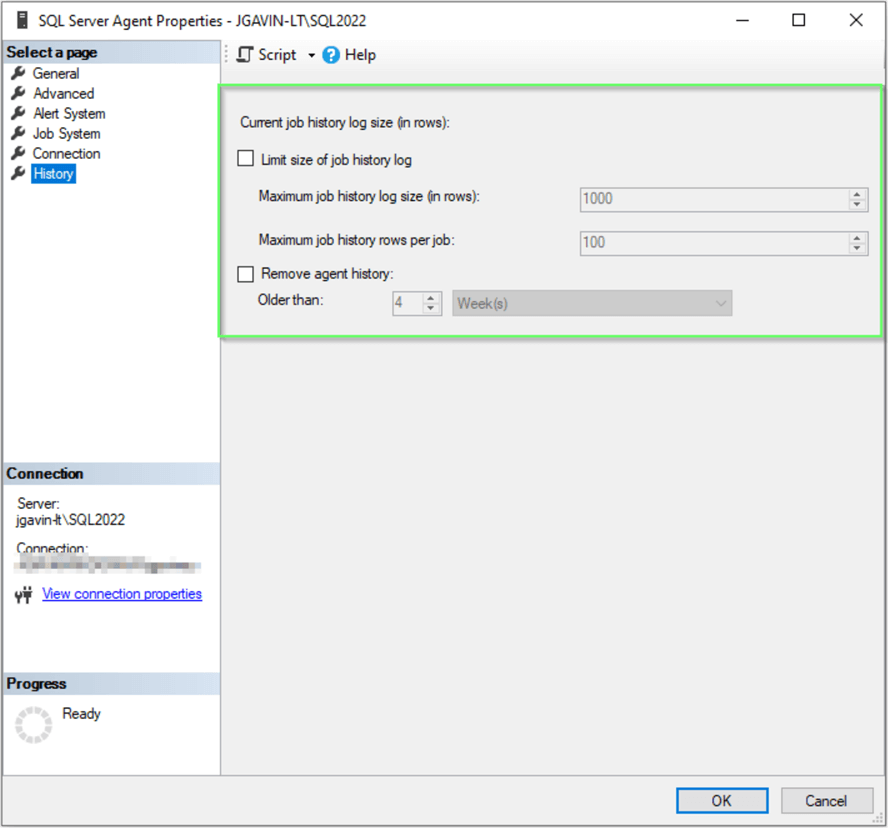Click the Cancel button
This screenshot has height=828, width=888.
click(826, 800)
